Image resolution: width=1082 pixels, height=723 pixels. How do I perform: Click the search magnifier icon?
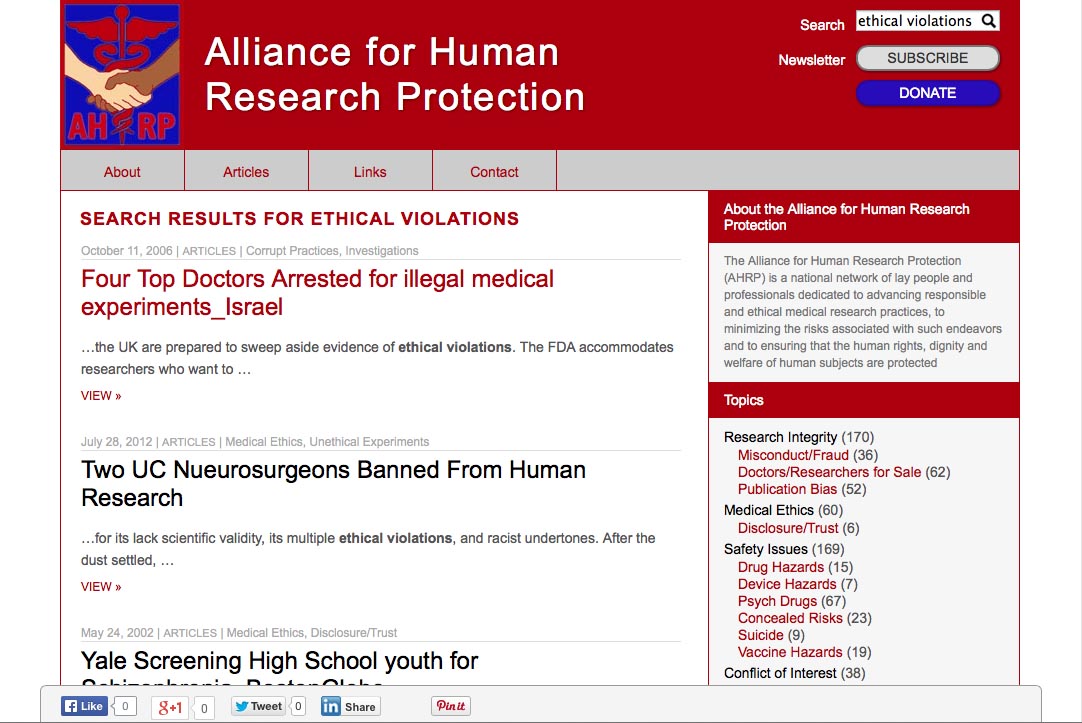tap(988, 21)
